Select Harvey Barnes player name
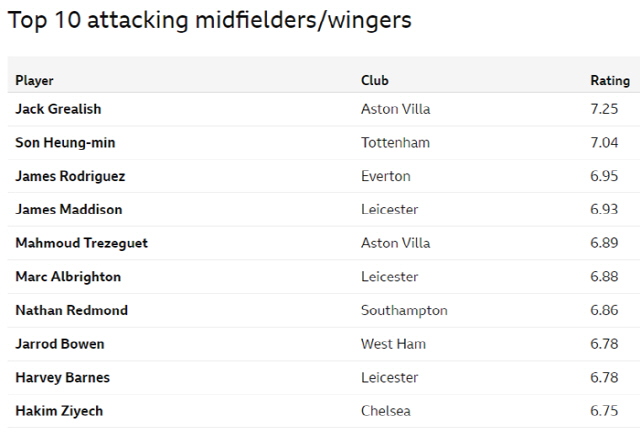Viewport: 640px width, 437px height. [63, 378]
